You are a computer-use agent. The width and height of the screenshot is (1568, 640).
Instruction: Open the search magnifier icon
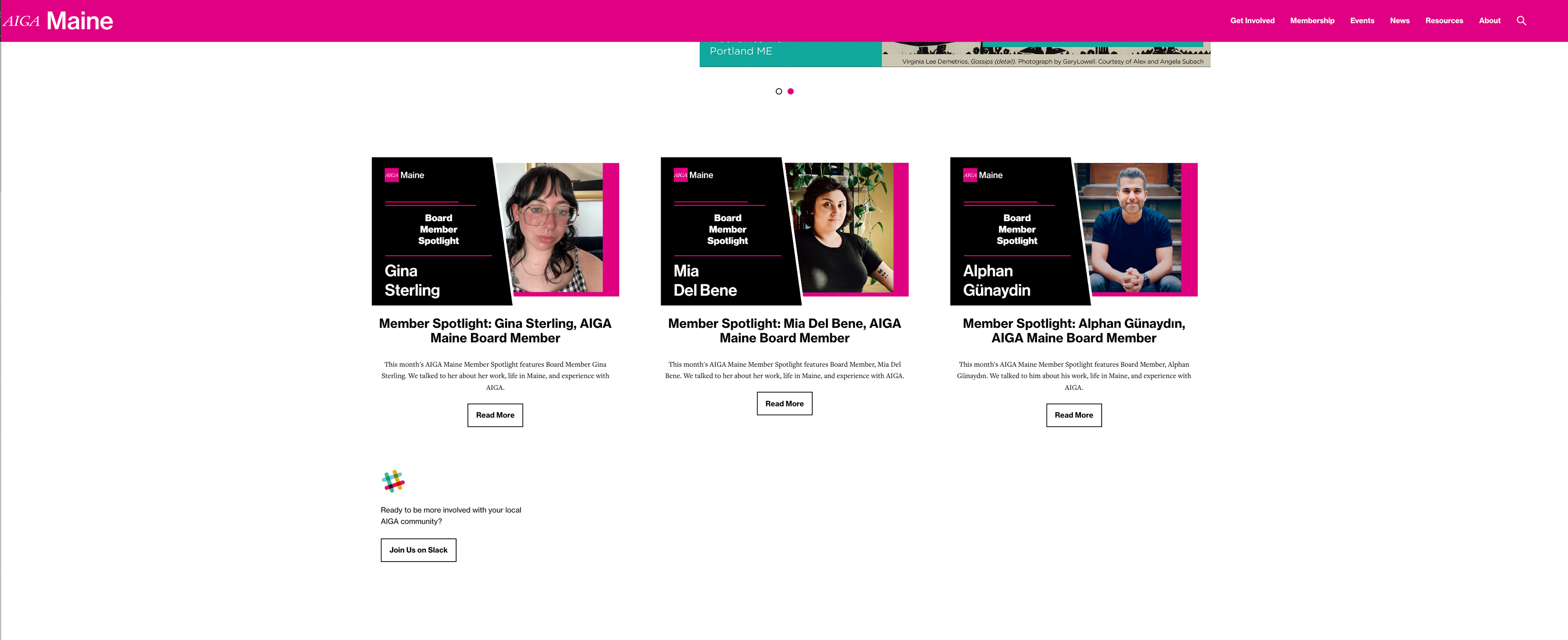coord(1521,21)
